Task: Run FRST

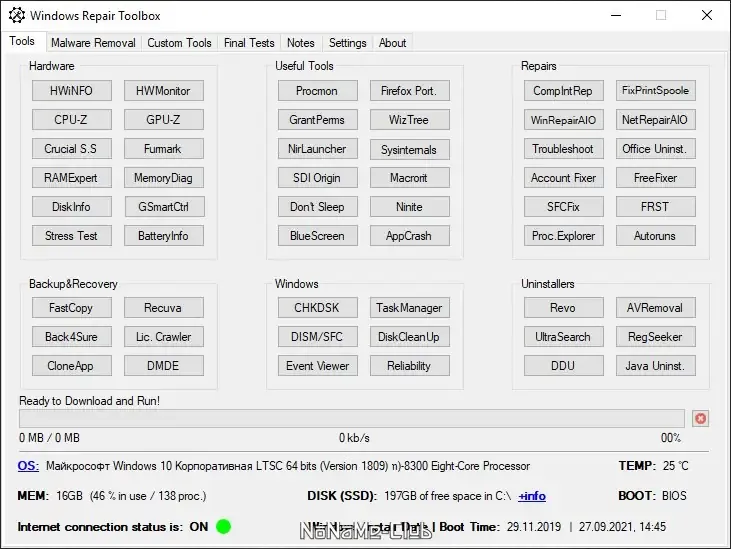Action: [x=655, y=206]
